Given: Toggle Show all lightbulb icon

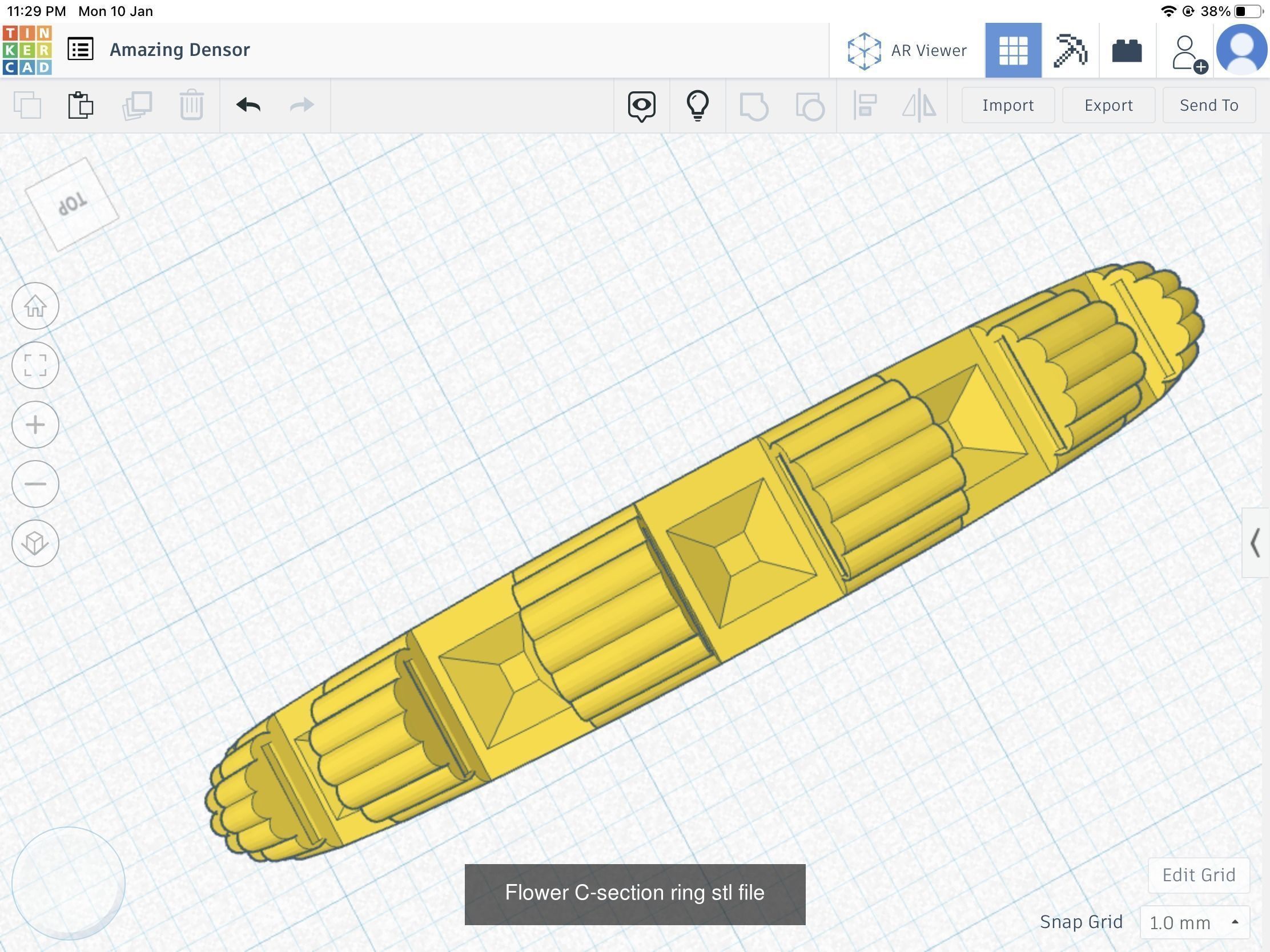Looking at the screenshot, I should click(x=698, y=106).
